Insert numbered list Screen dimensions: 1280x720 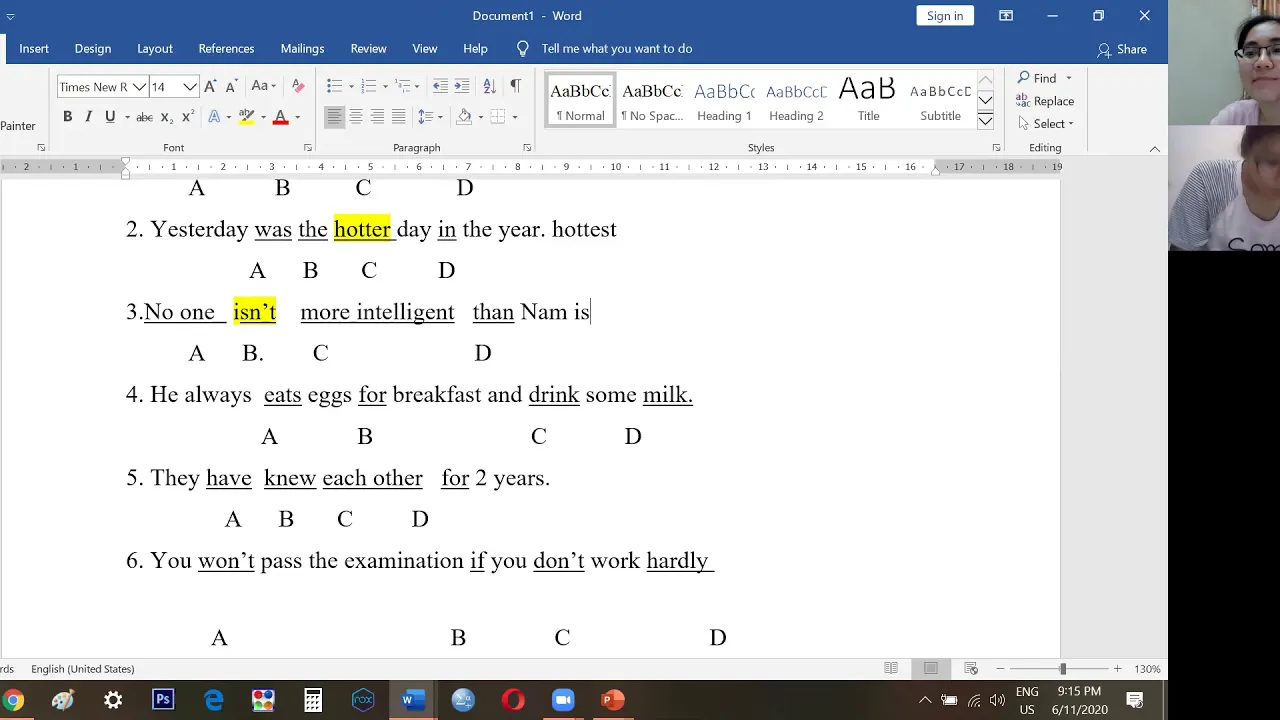369,87
